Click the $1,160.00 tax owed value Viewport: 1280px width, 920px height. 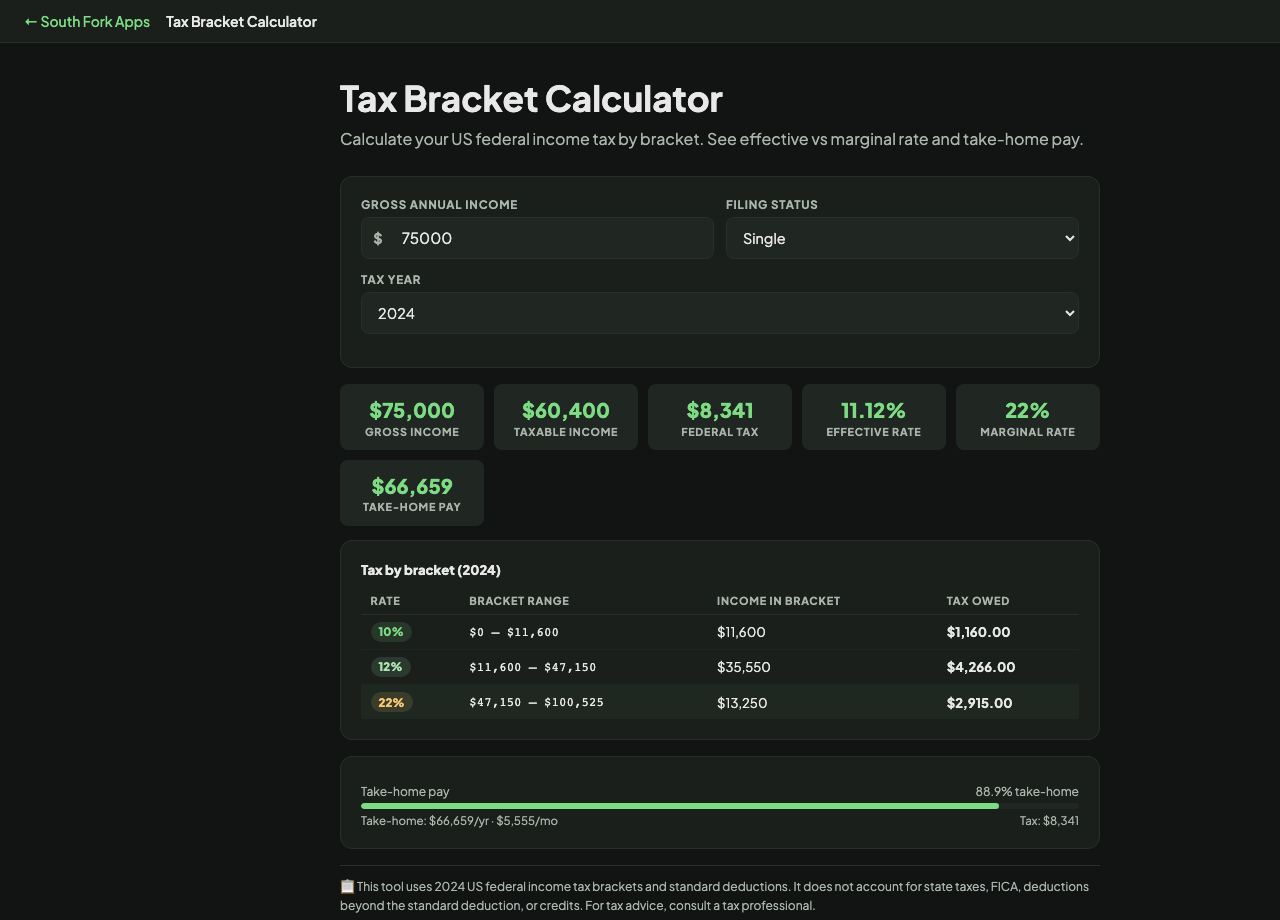tap(978, 632)
